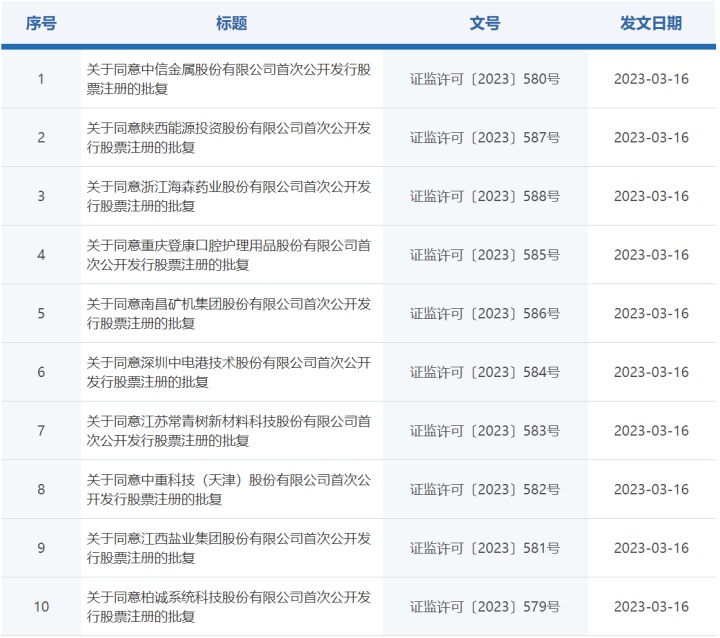This screenshot has height=638, width=720.
Task: Click the 发文日期 column header
Action: click(651, 23)
